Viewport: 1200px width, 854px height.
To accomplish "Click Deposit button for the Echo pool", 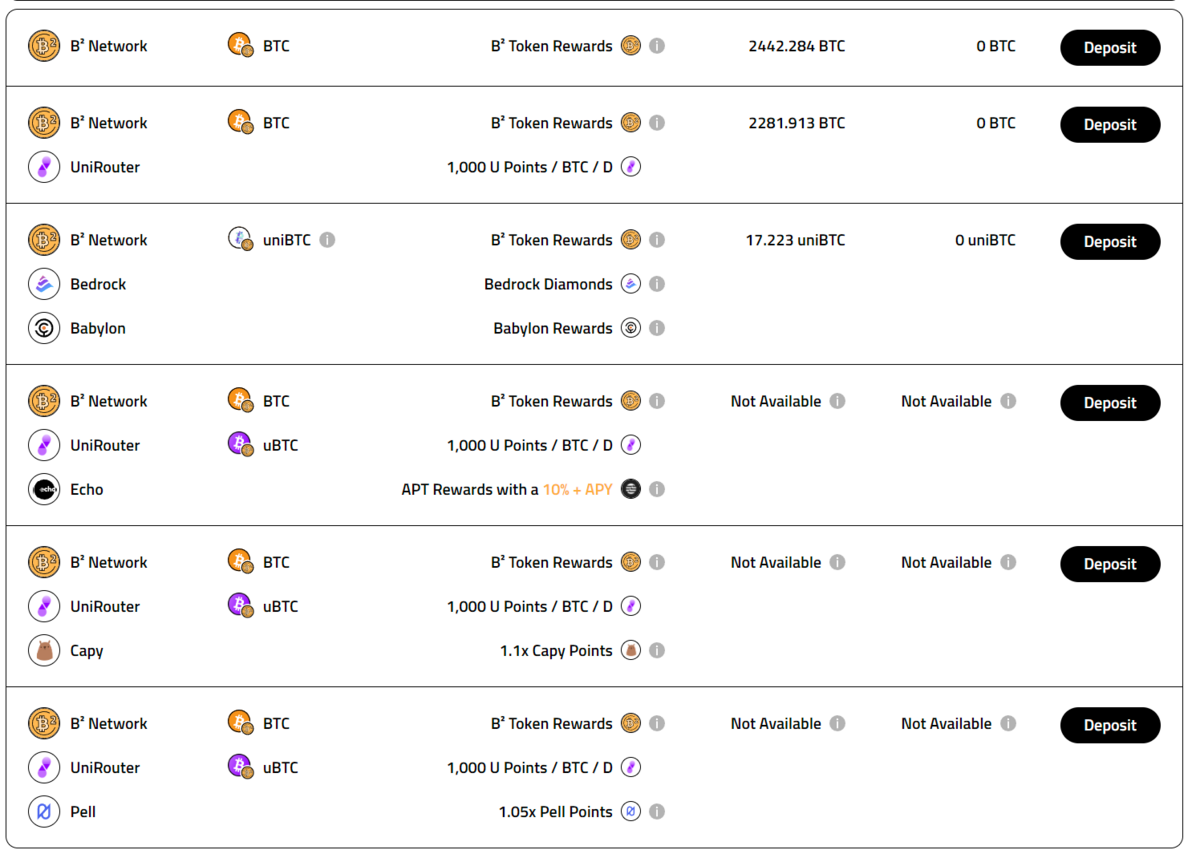I will pos(1110,402).
